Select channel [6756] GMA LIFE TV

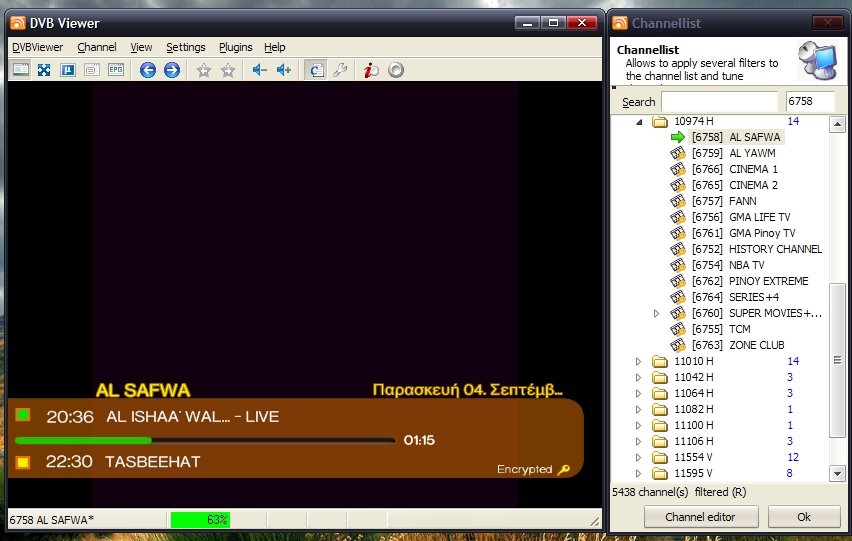tap(741, 217)
